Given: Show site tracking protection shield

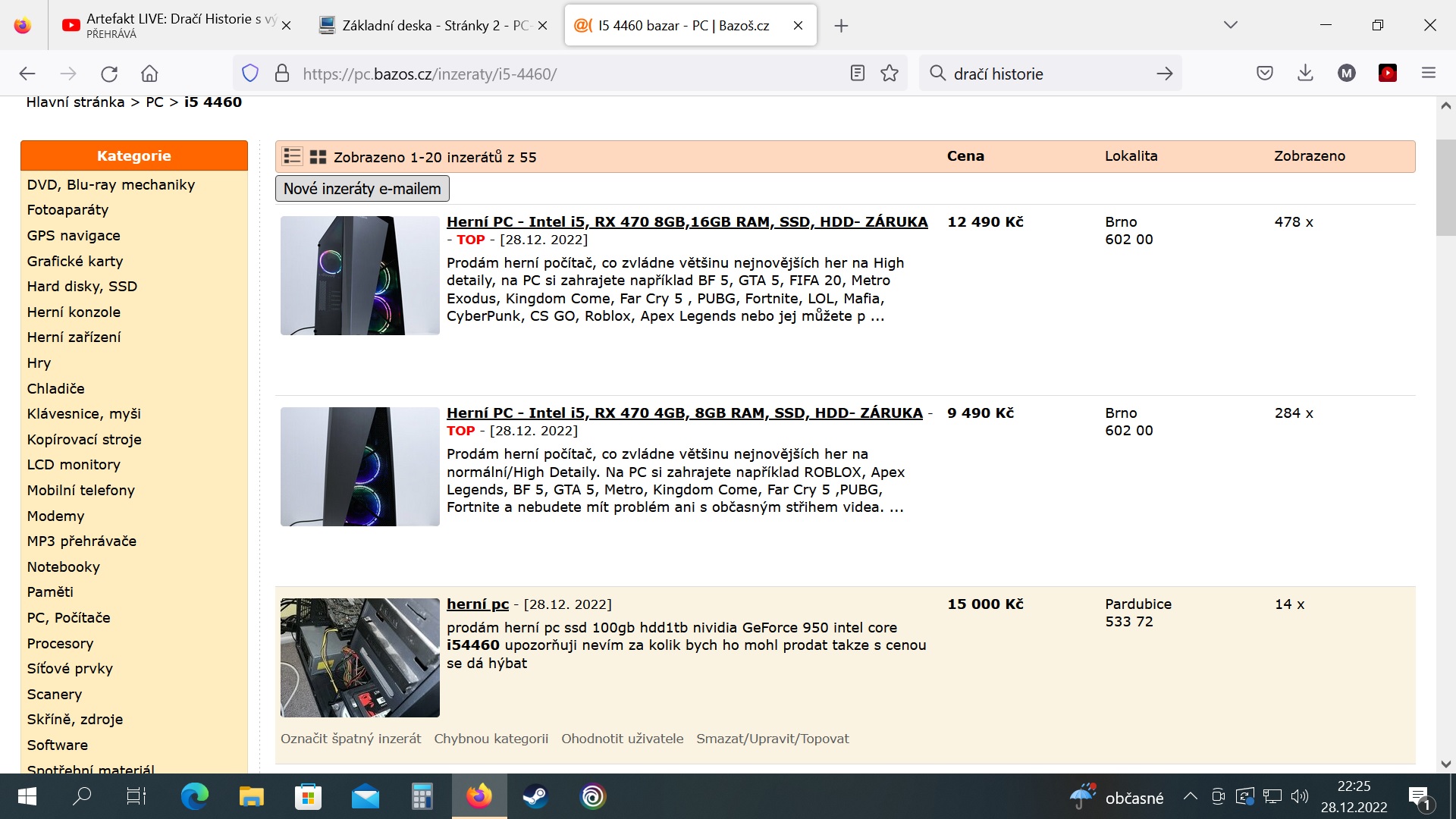Looking at the screenshot, I should pos(250,74).
